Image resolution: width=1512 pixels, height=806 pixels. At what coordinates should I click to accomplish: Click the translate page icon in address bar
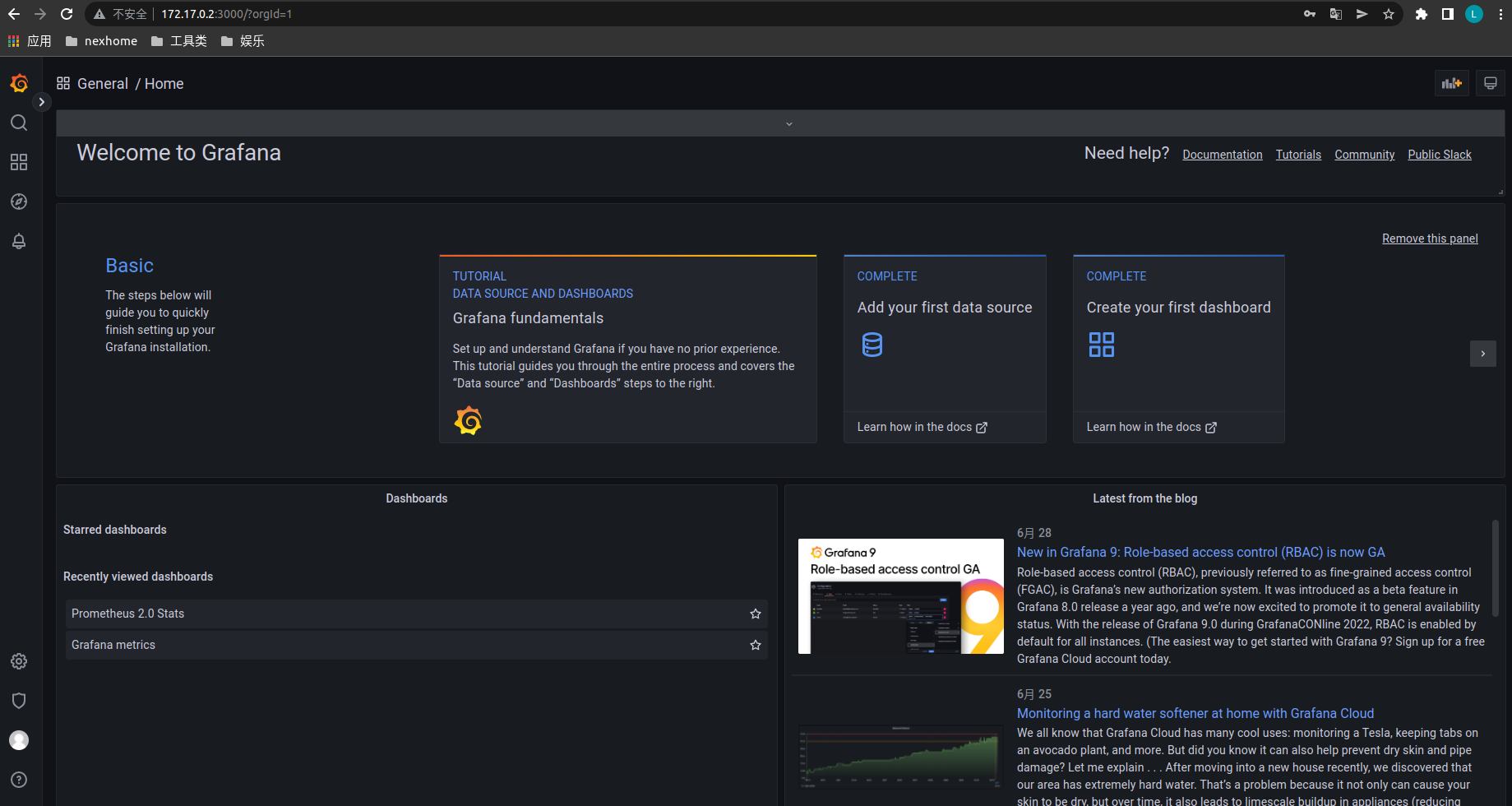click(x=1336, y=14)
